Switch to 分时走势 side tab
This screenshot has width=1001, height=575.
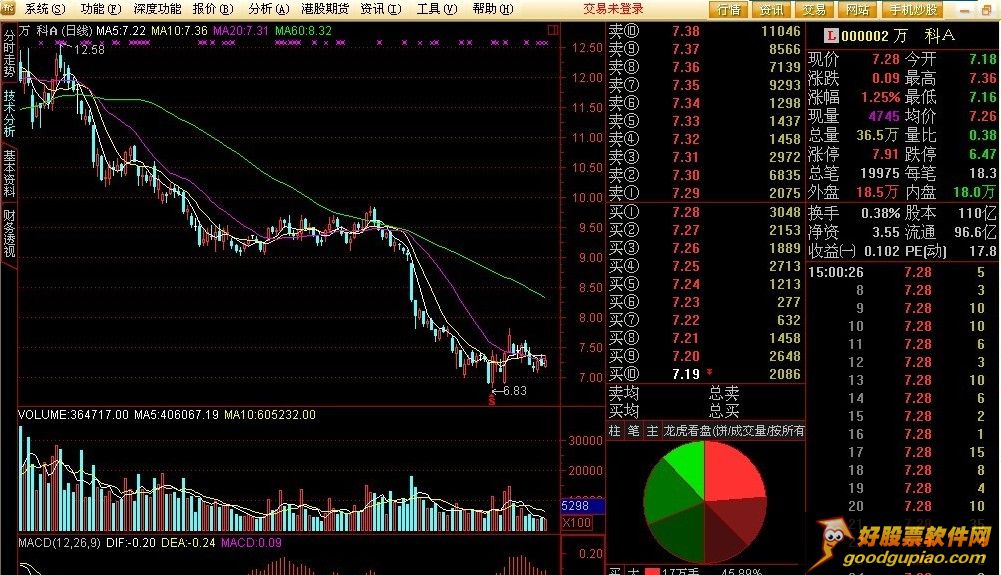[x=9, y=53]
